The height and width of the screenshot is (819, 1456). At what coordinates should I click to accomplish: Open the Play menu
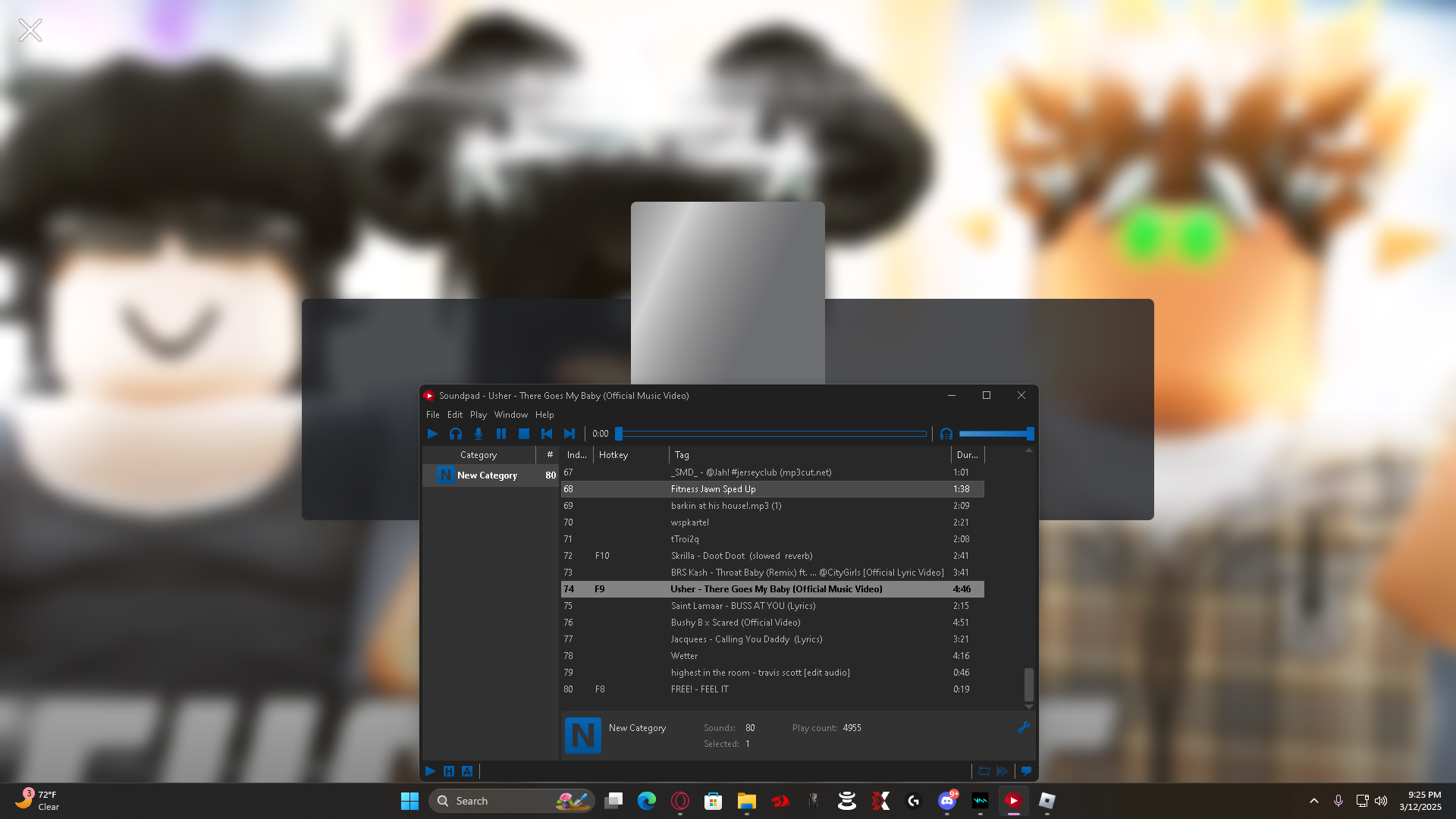[479, 415]
